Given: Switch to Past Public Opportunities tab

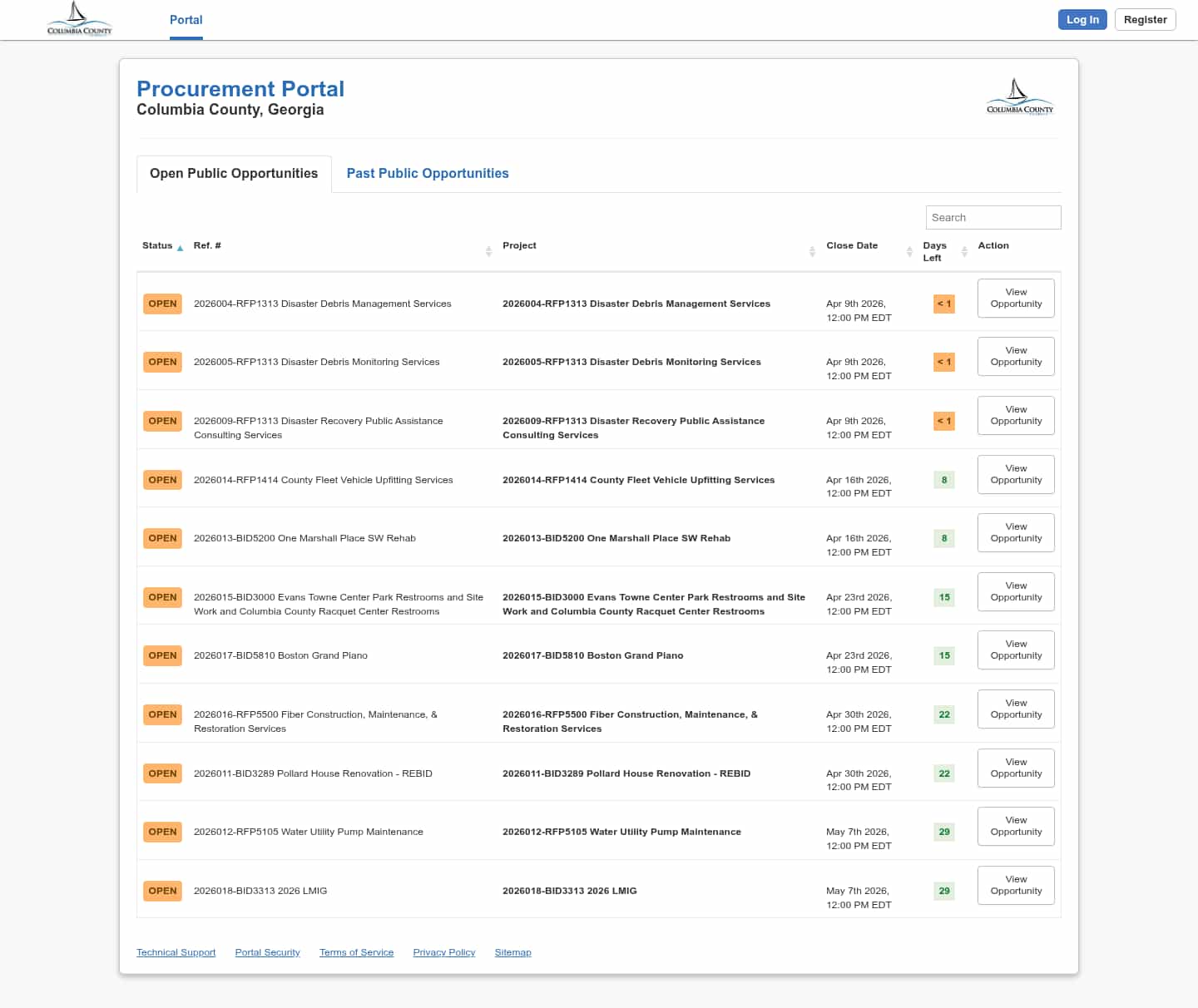Looking at the screenshot, I should (x=428, y=173).
